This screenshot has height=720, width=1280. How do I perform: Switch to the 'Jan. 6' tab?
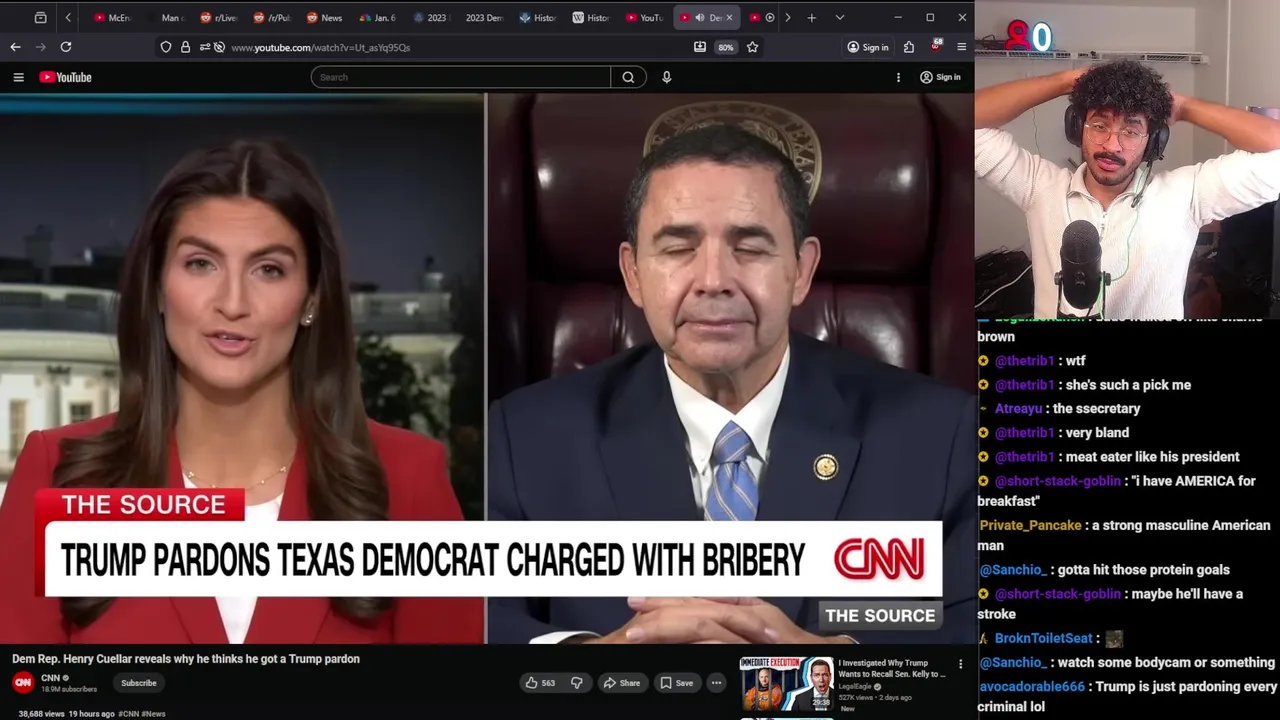(x=378, y=17)
